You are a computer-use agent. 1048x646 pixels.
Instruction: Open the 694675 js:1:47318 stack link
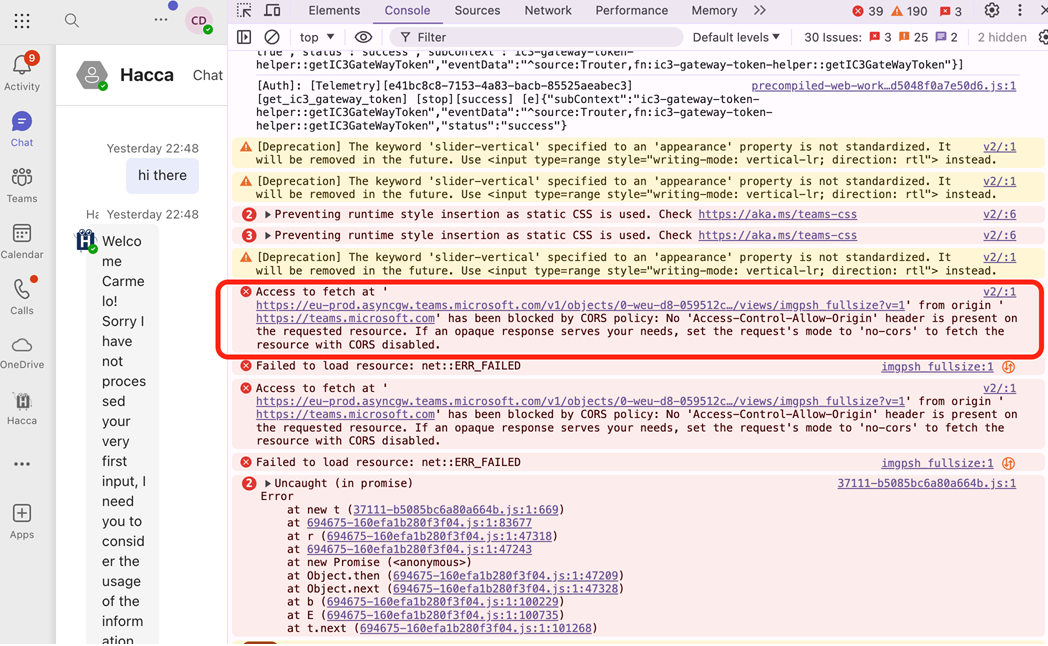click(439, 536)
